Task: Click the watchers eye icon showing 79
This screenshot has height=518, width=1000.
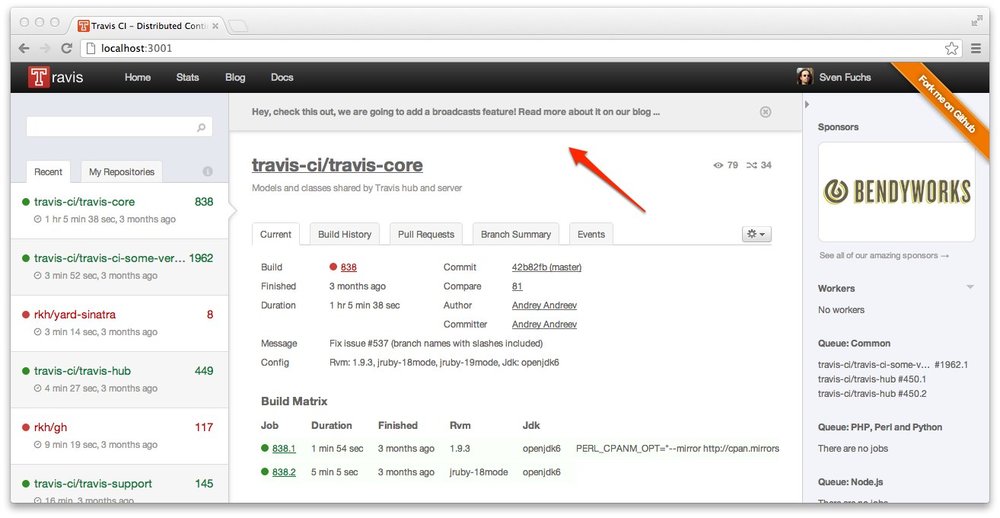Action: 718,165
